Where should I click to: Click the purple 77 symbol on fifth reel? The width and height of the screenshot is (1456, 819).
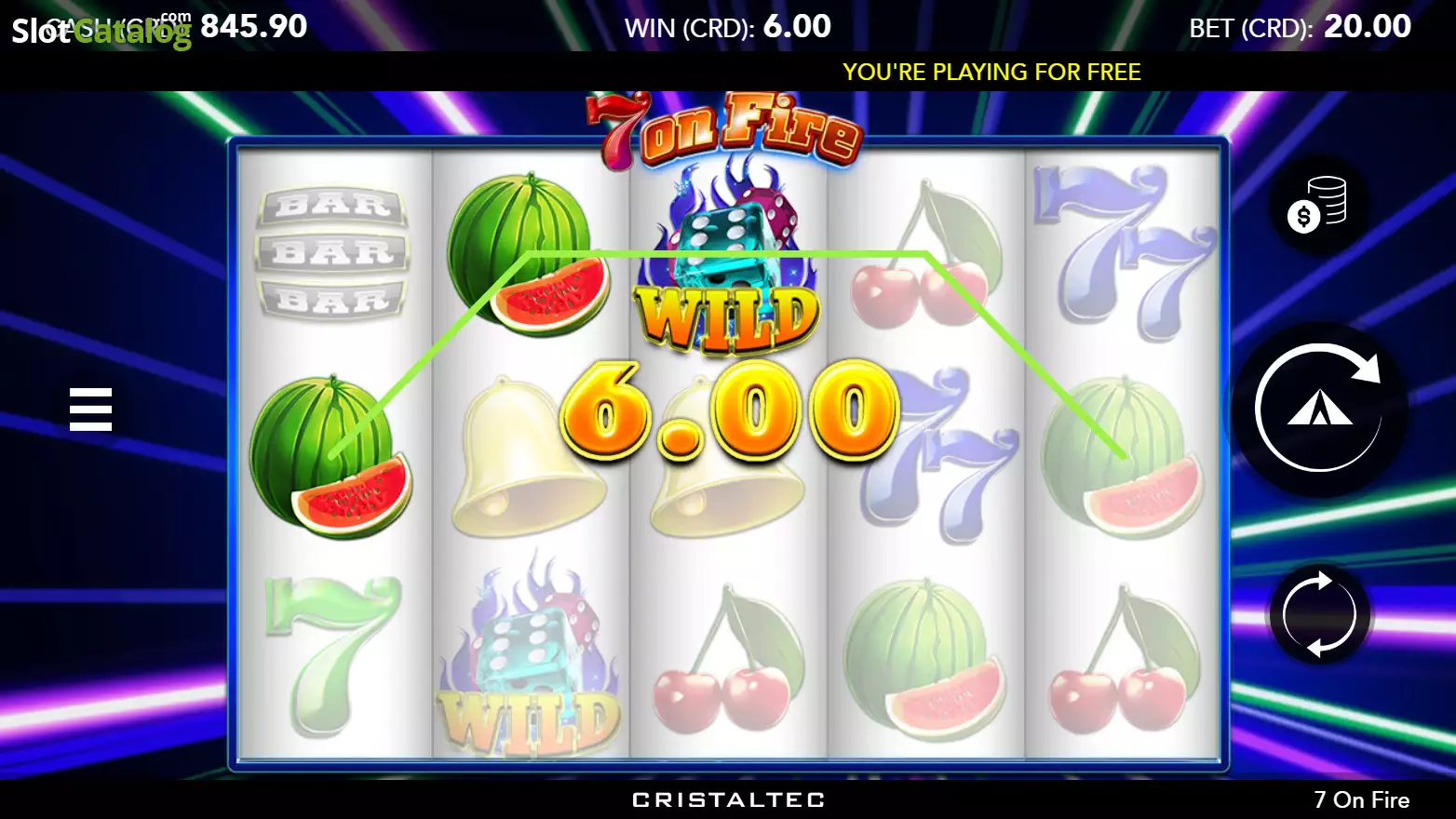1125,253
